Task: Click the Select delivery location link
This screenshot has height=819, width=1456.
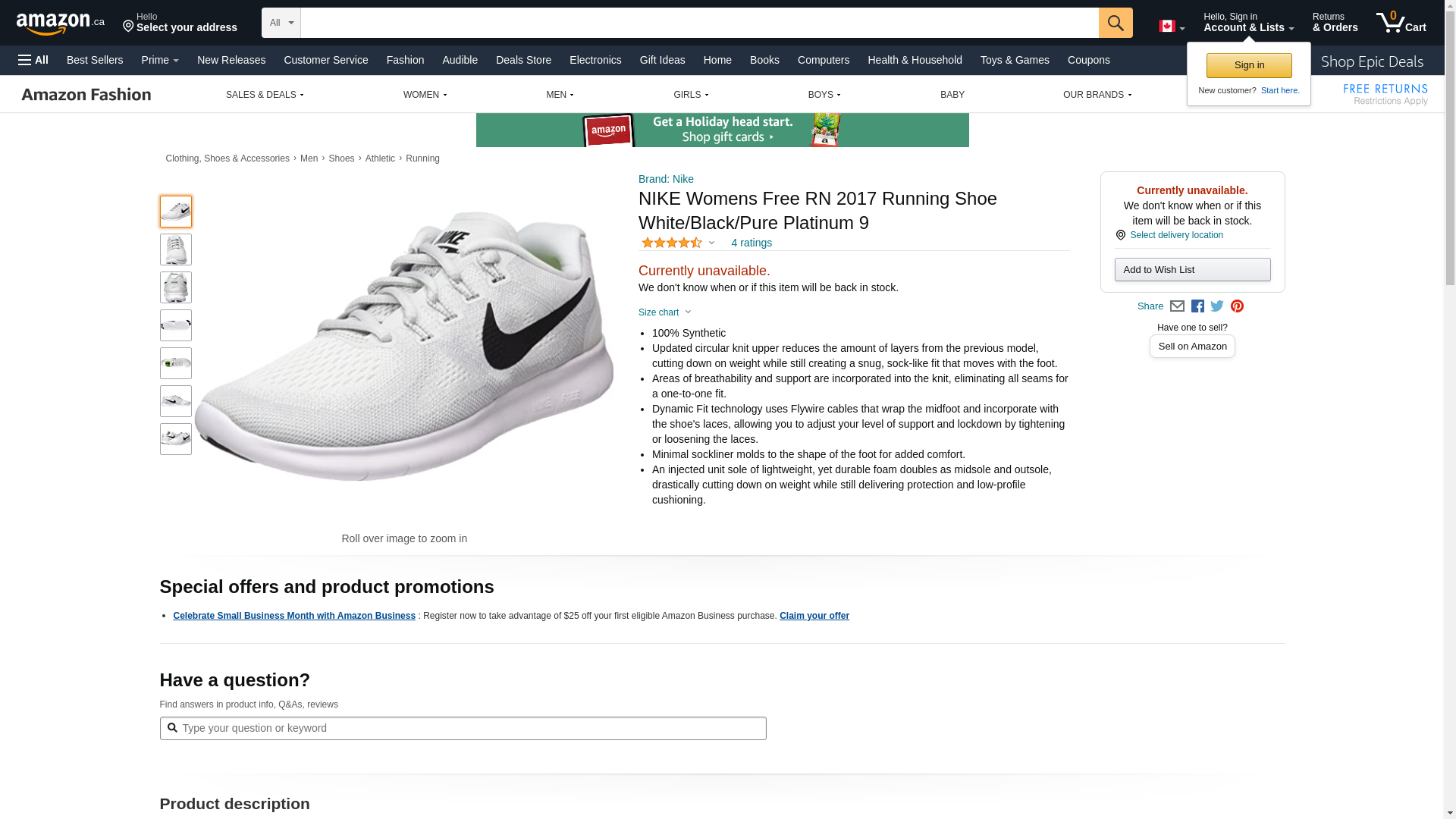Action: click(1176, 235)
